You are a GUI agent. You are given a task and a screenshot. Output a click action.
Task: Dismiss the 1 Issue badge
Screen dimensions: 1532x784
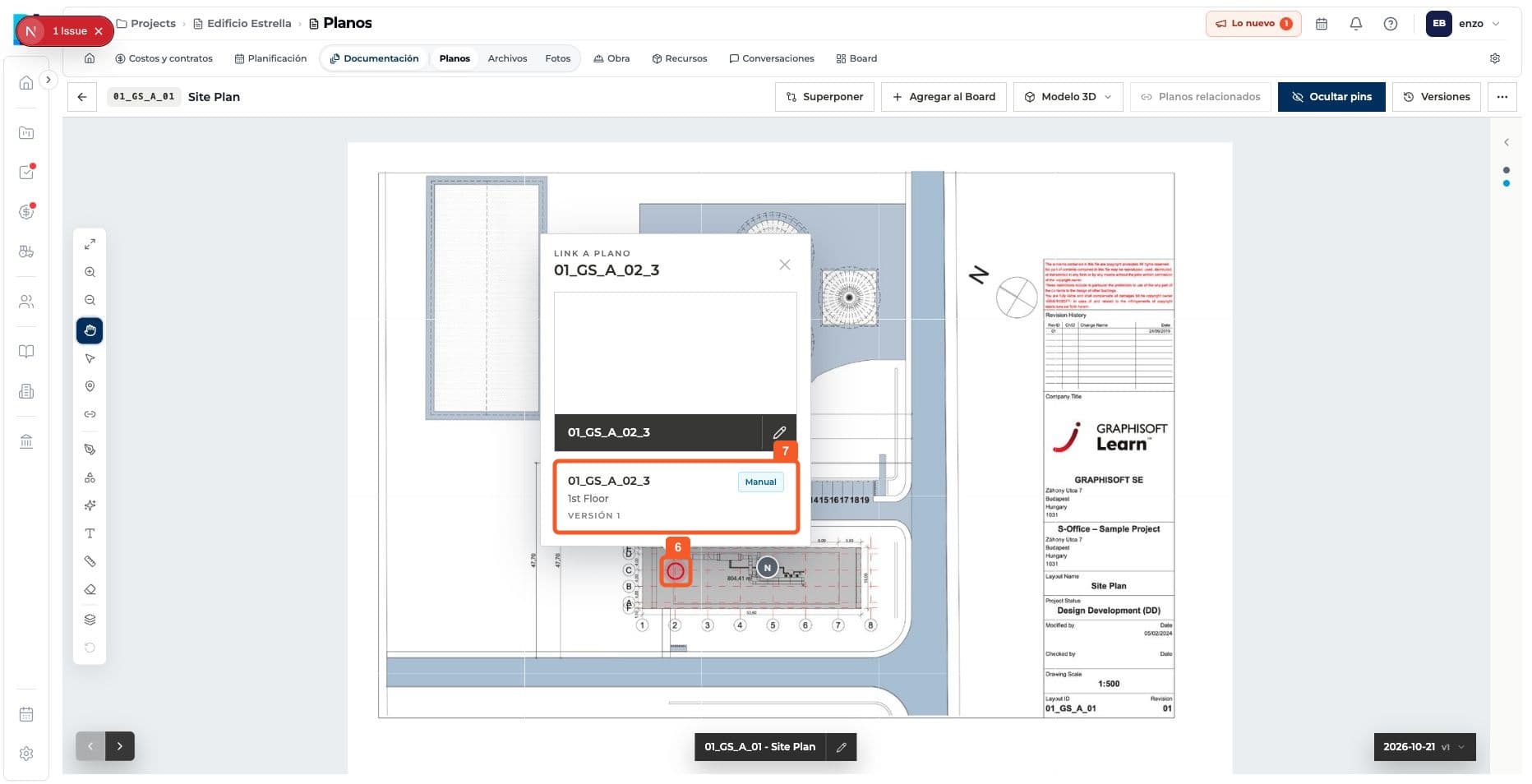click(x=99, y=31)
